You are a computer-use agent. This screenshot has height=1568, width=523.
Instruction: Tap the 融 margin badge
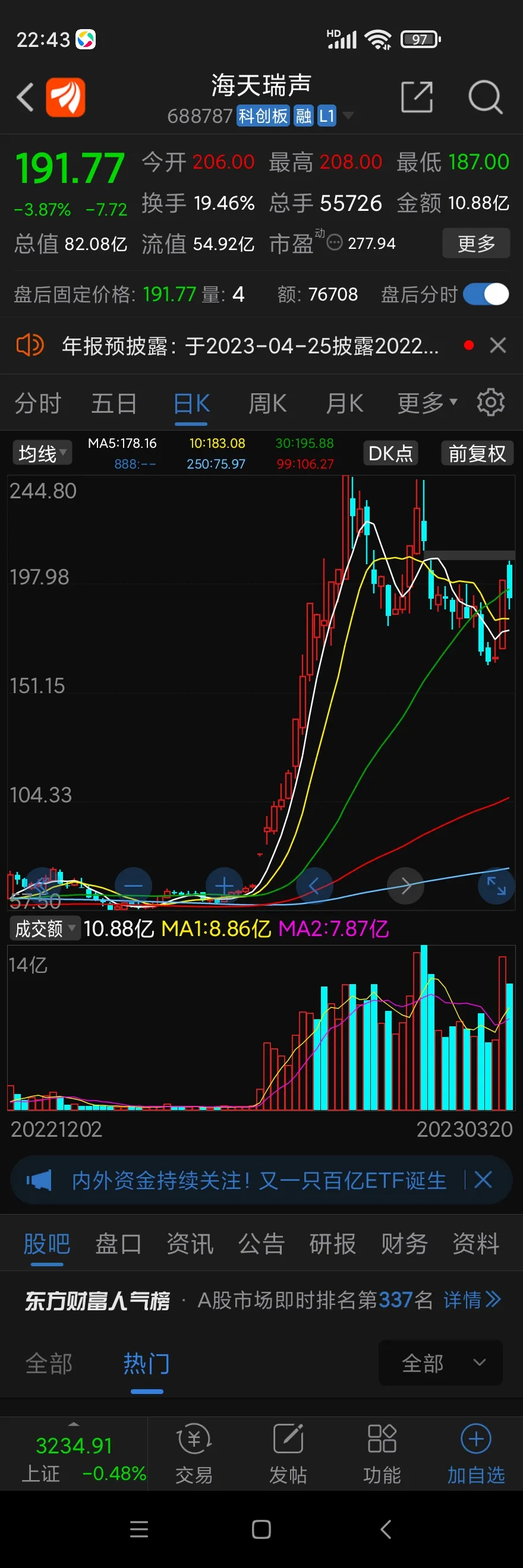pos(303,116)
